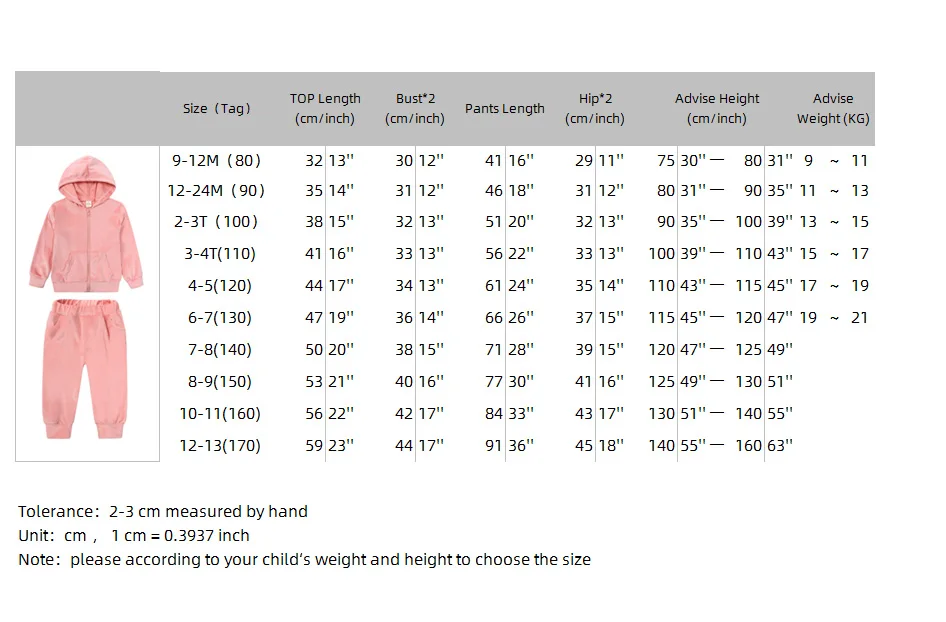Select the 7-8(140) size label
This screenshot has height=622, width=946.
point(217,349)
